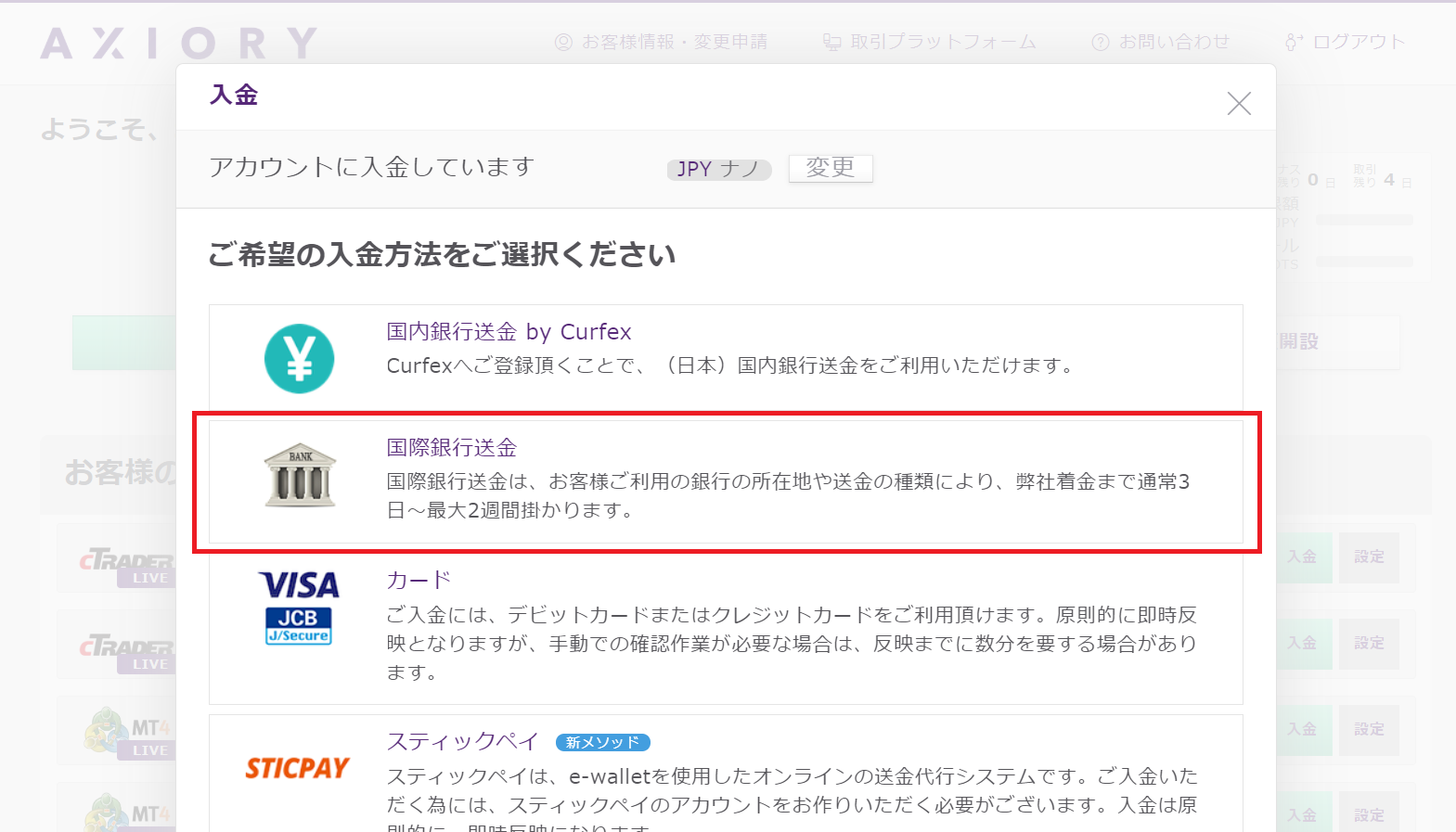The width and height of the screenshot is (1456, 832).
Task: Open 国内銀行送金 by Curfex link
Action: [x=509, y=331]
